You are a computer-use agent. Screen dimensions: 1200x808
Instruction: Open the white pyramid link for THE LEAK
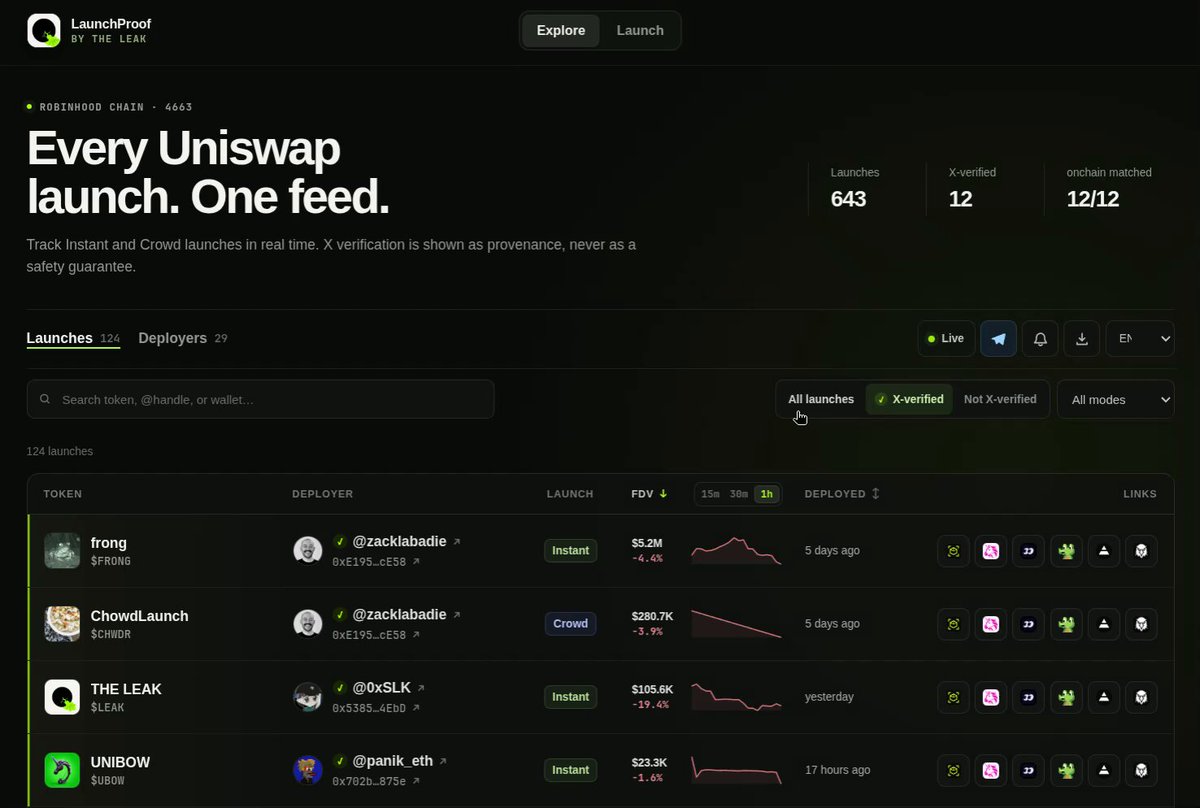1103,697
